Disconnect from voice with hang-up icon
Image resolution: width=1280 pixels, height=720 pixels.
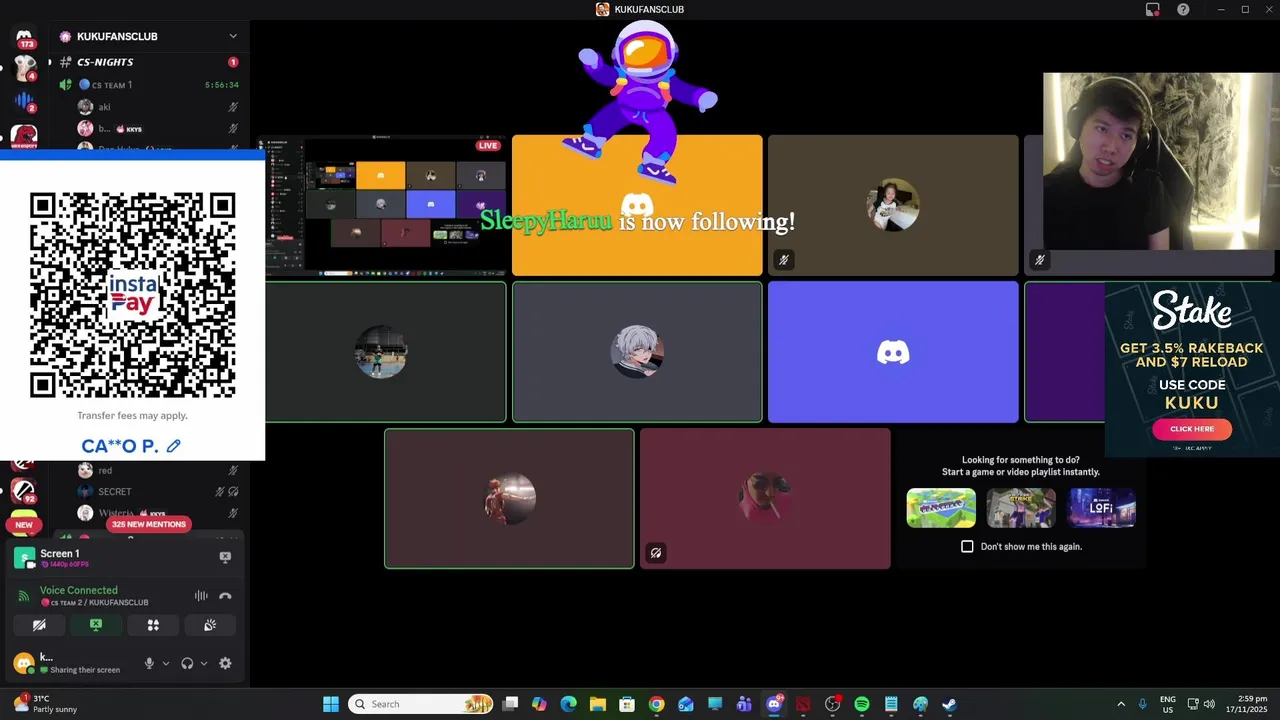(225, 596)
